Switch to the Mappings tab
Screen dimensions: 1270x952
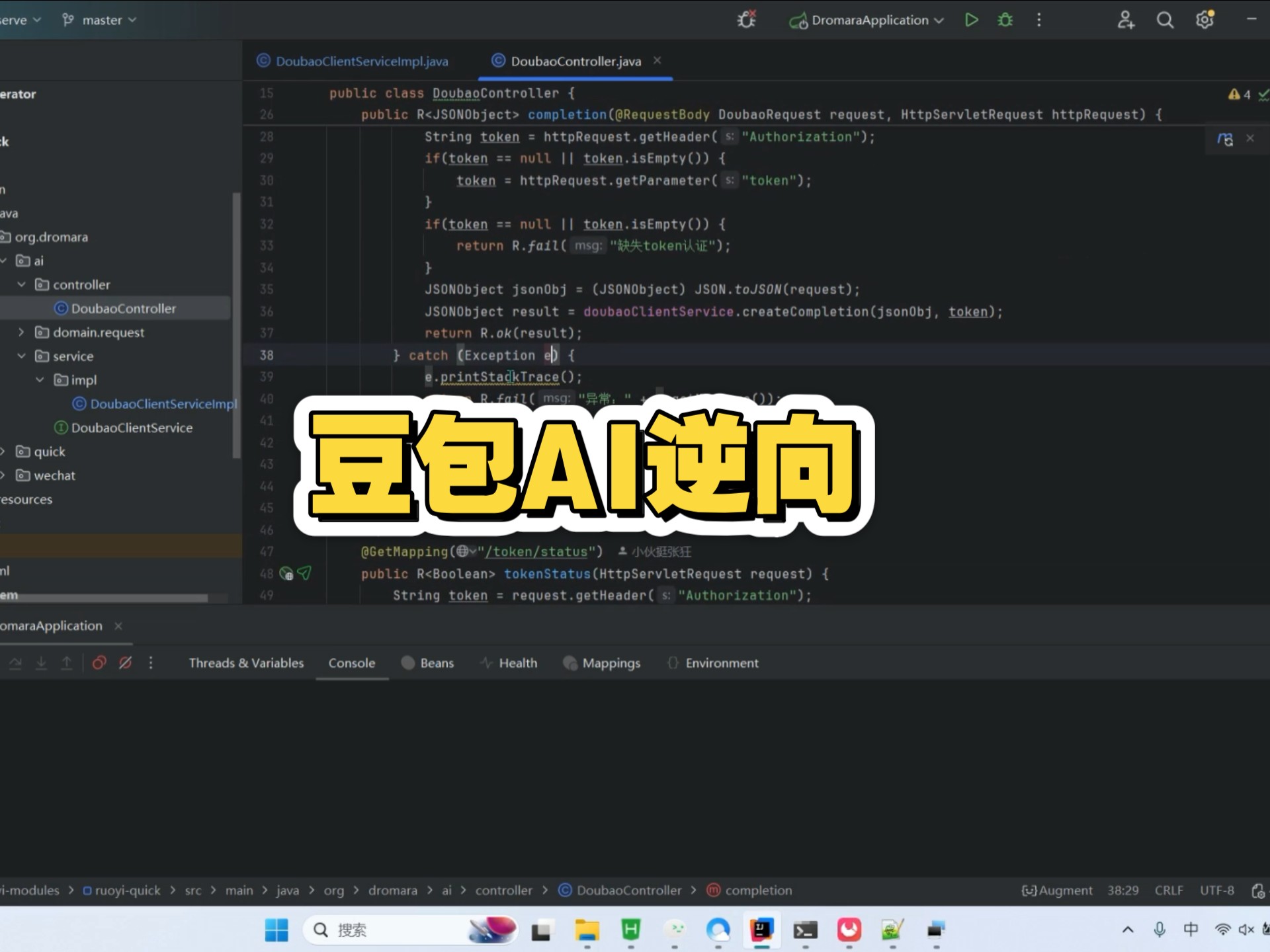(x=611, y=662)
